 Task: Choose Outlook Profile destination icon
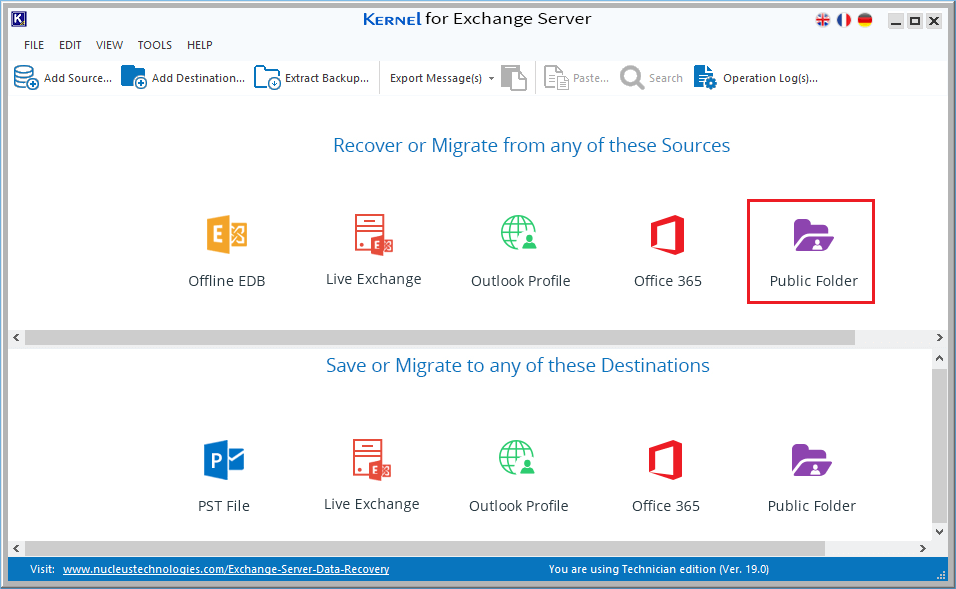[517, 457]
